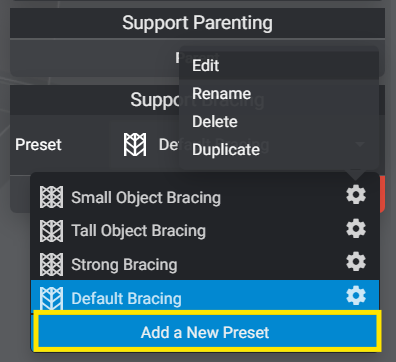Click the gear icon beside Strong Bracing
The height and width of the screenshot is (362, 396).
[x=356, y=262]
